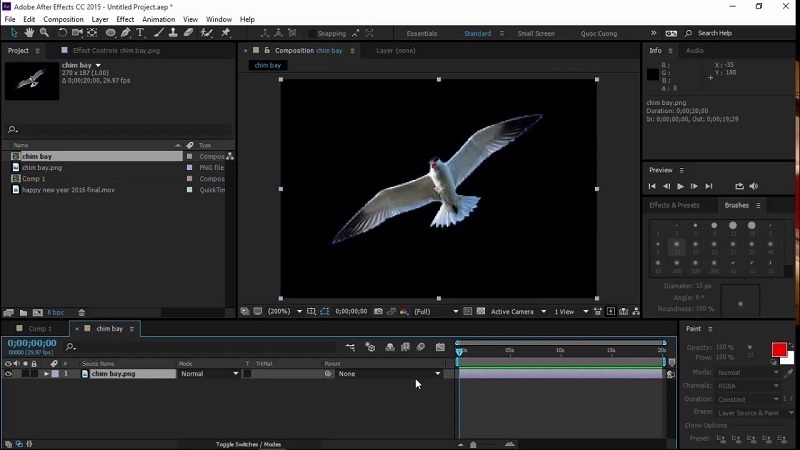Create a new composition from Project panel
This screenshot has width=800, height=450.
click(x=38, y=313)
